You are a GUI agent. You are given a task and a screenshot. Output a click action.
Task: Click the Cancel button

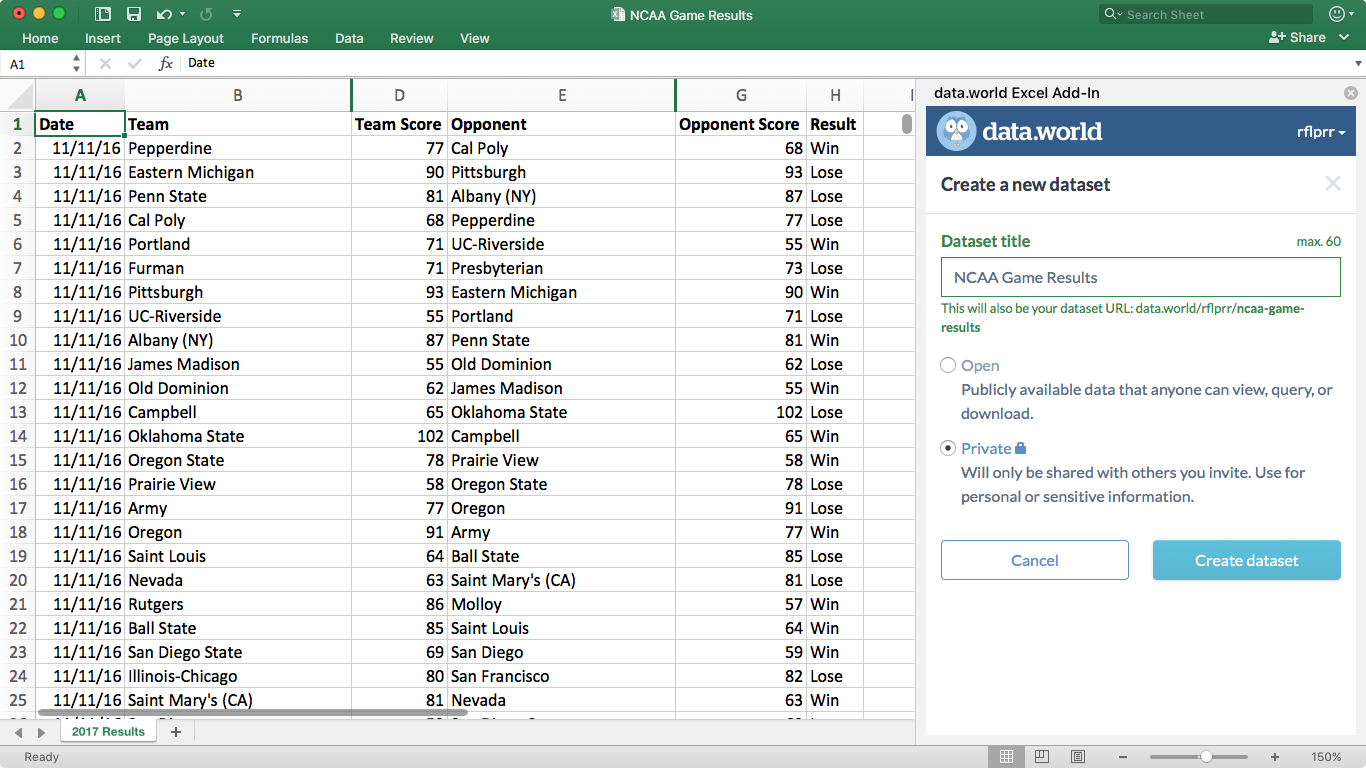click(1035, 560)
